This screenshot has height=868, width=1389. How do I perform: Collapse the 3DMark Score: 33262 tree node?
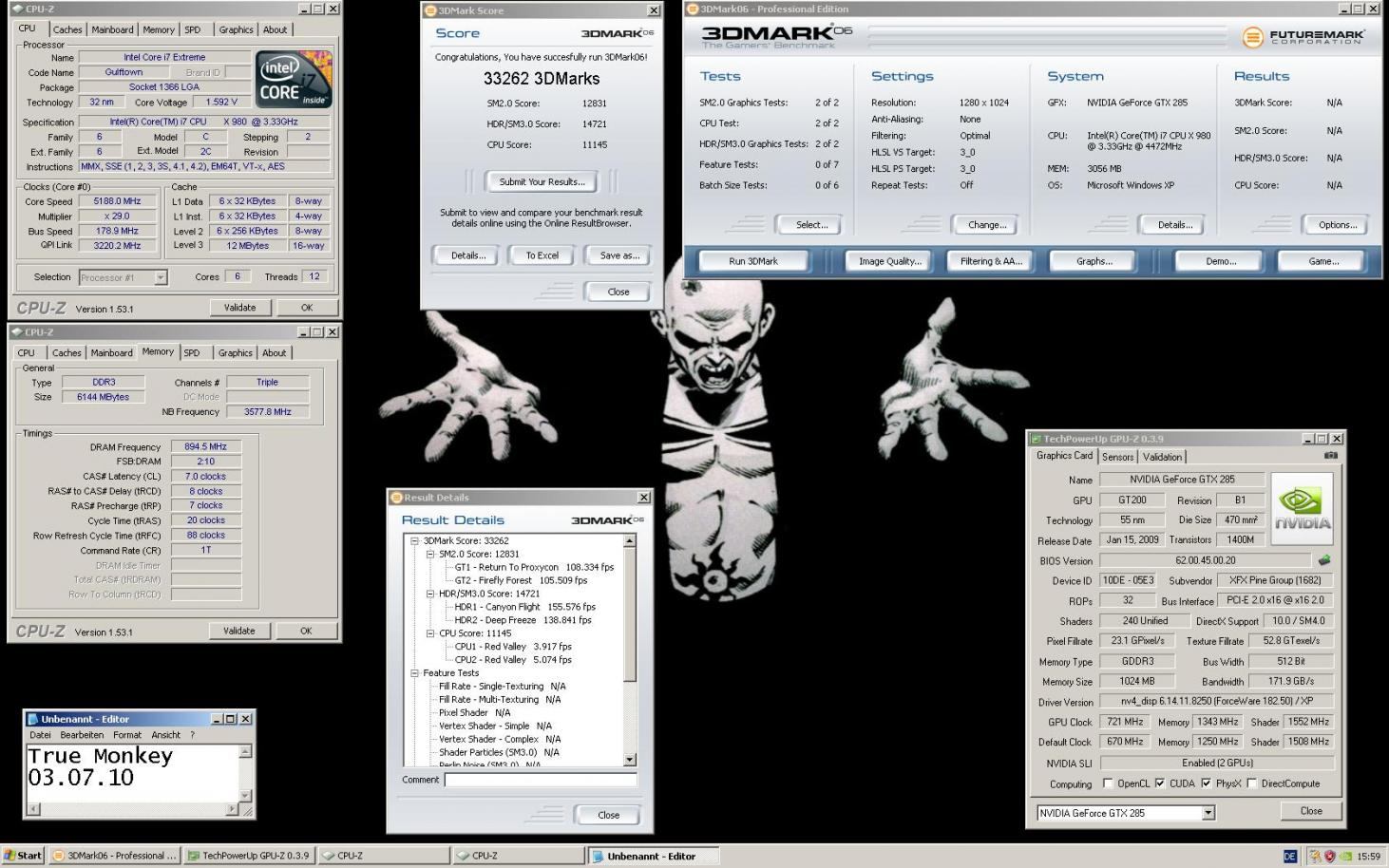414,540
